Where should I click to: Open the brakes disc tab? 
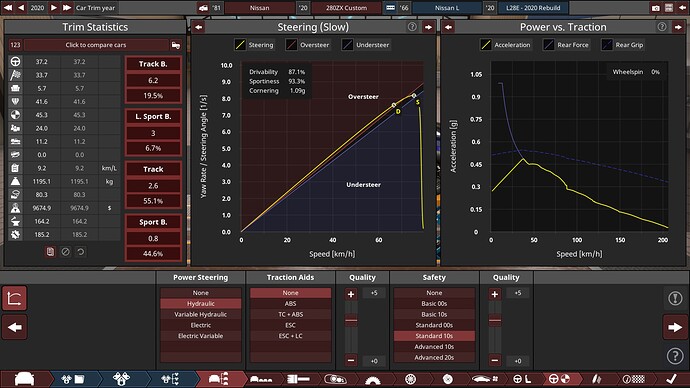coord(448,379)
